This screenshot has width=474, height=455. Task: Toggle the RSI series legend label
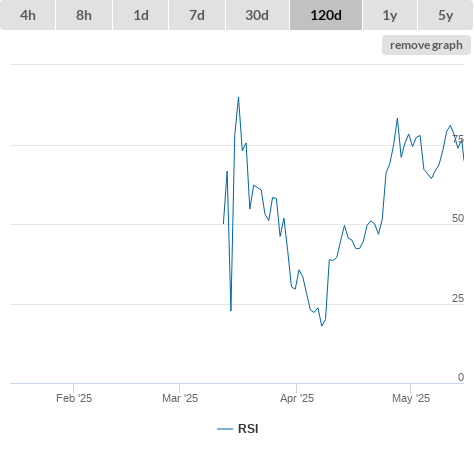248,429
